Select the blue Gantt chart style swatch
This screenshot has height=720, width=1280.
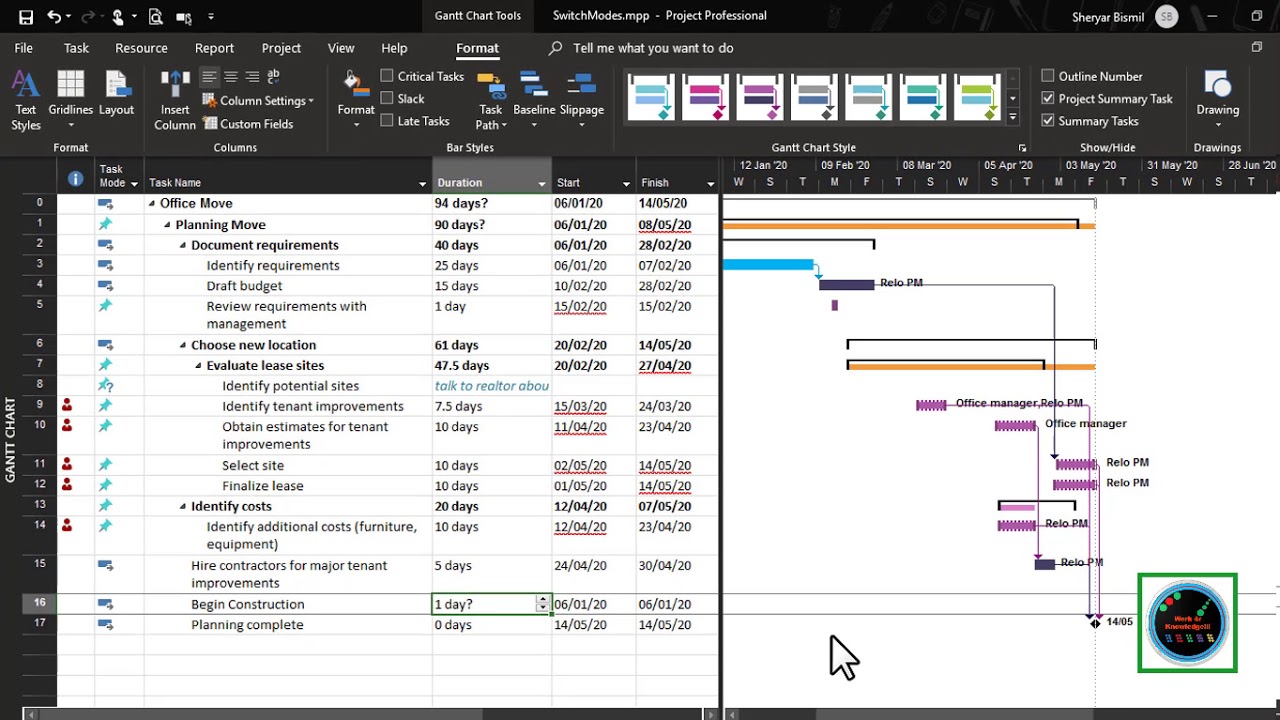[x=651, y=97]
